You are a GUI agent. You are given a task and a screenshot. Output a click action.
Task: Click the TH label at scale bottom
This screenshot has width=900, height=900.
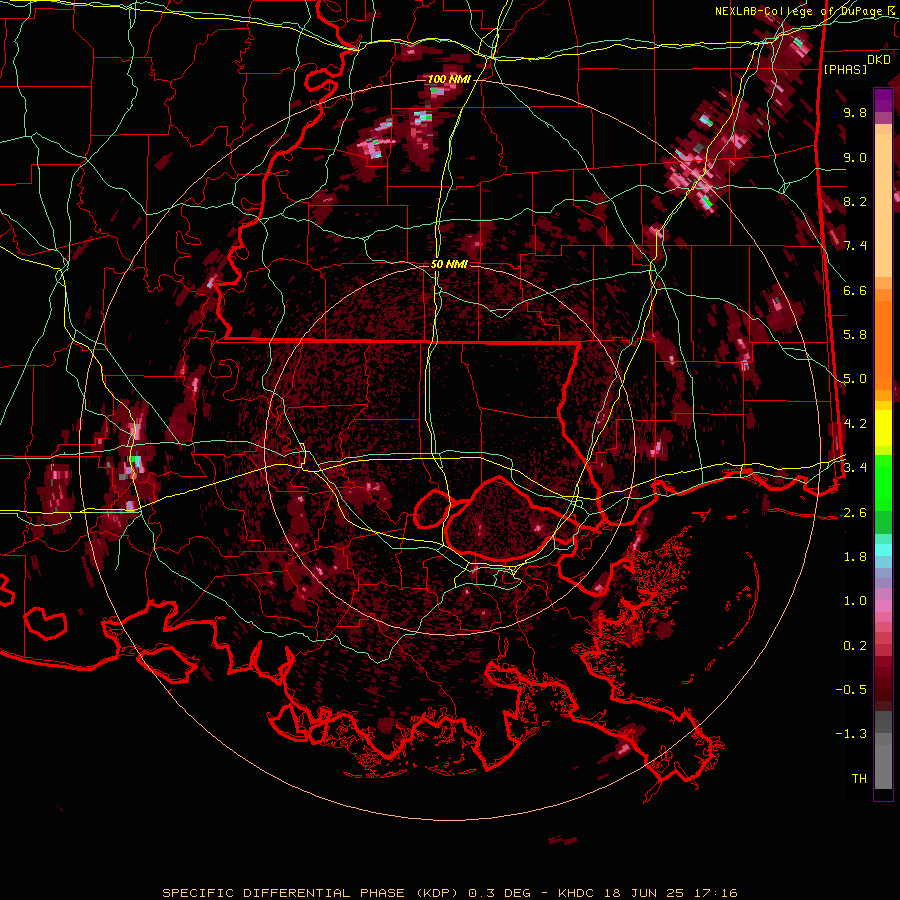coord(859,779)
